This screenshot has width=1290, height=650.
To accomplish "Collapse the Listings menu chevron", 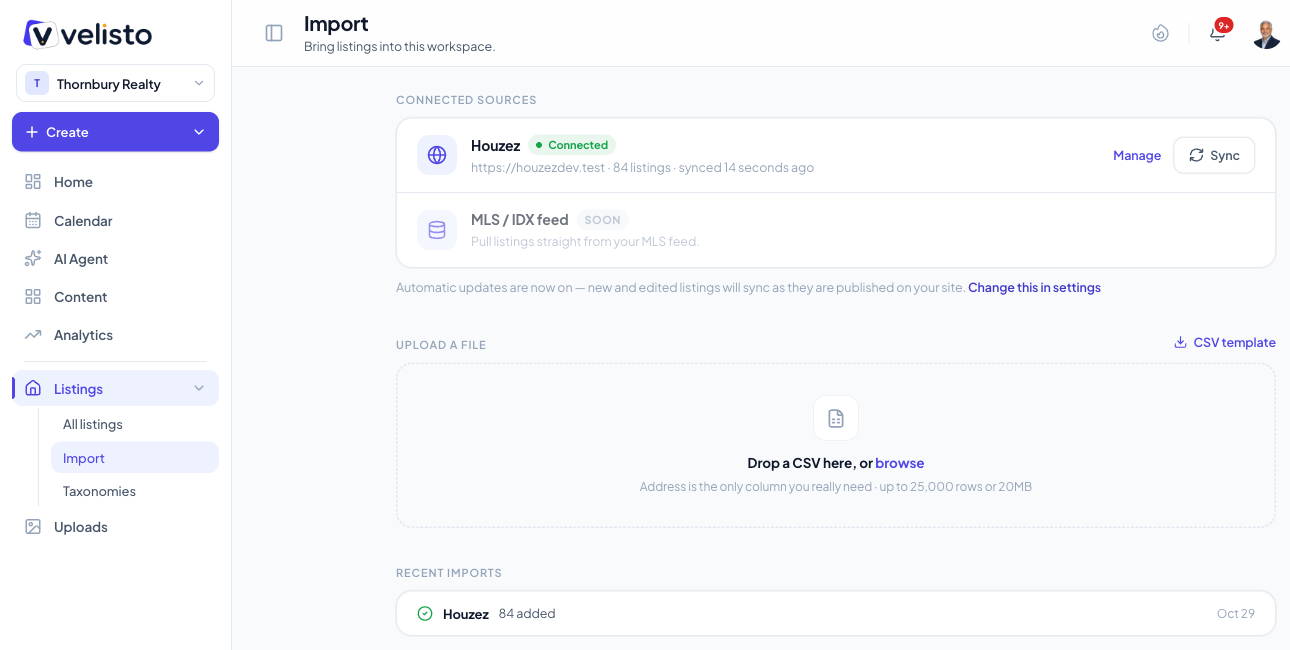I will point(199,388).
